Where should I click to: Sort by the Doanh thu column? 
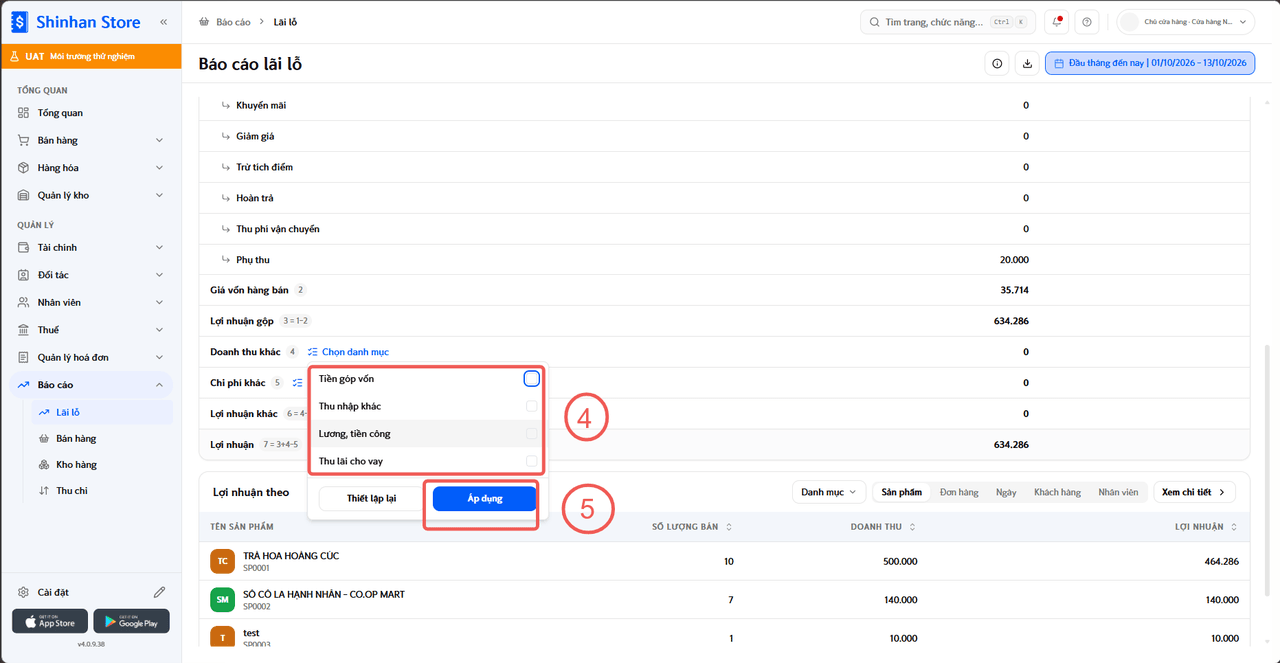884,527
